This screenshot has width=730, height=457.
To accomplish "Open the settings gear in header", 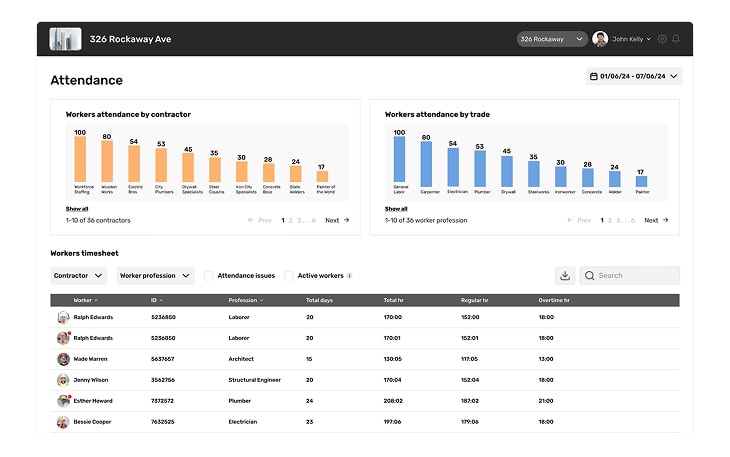I will point(662,39).
